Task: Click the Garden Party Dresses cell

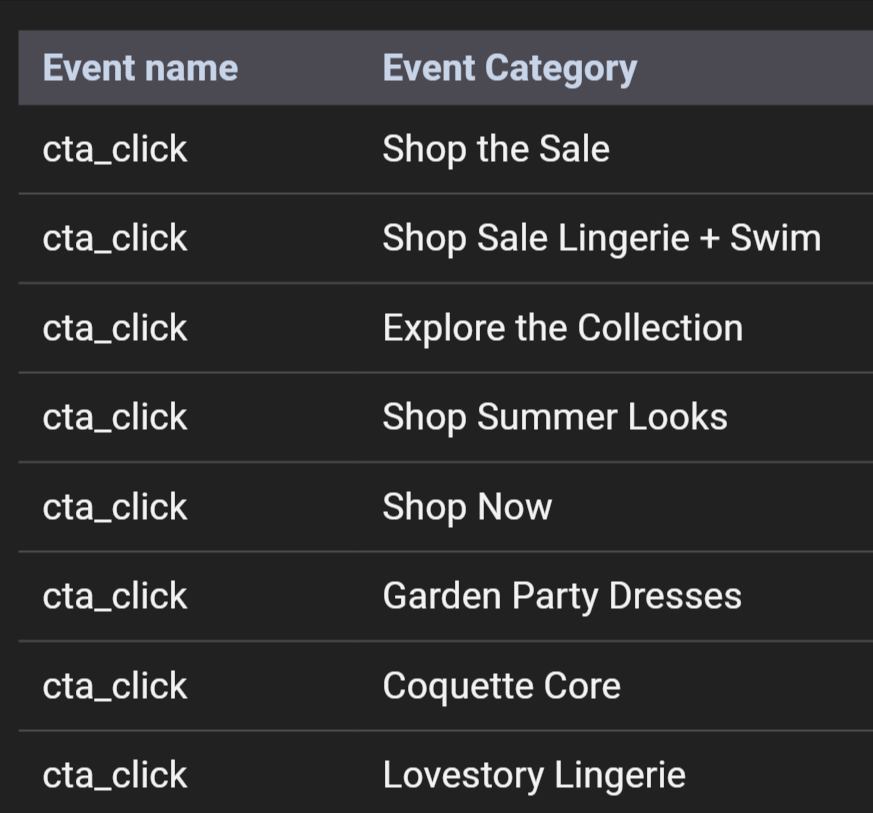Action: pos(562,596)
